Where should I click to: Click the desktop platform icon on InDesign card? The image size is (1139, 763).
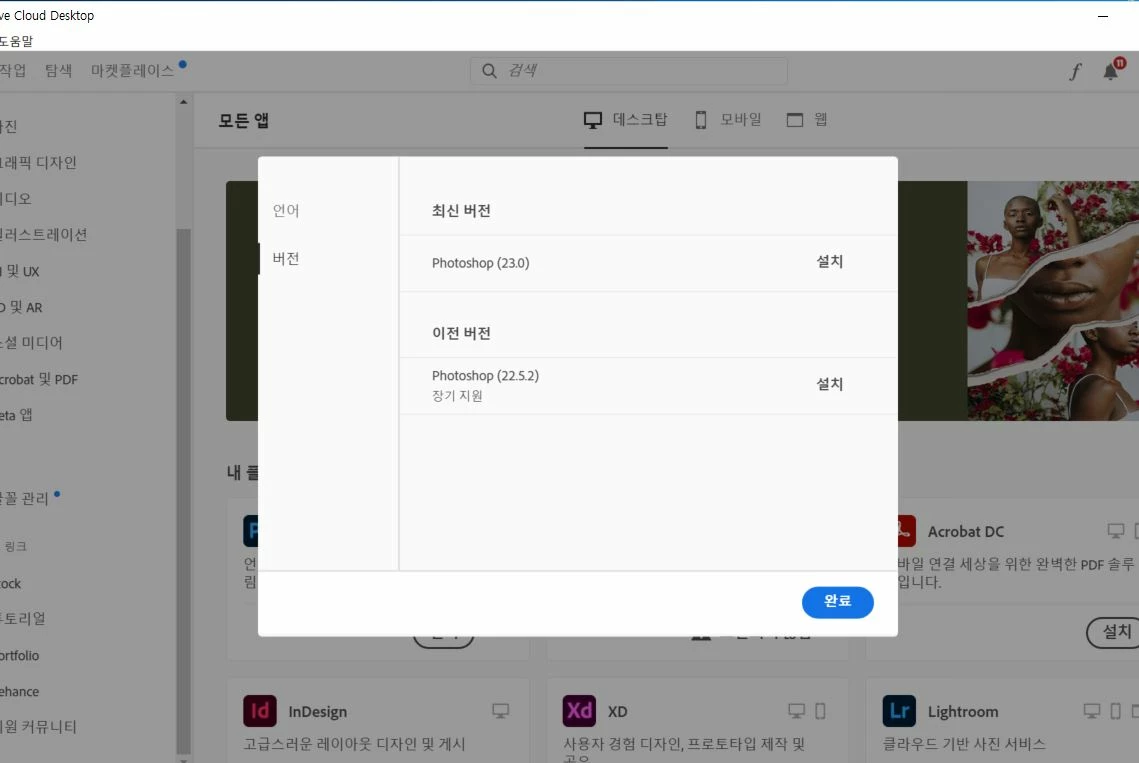pos(500,711)
